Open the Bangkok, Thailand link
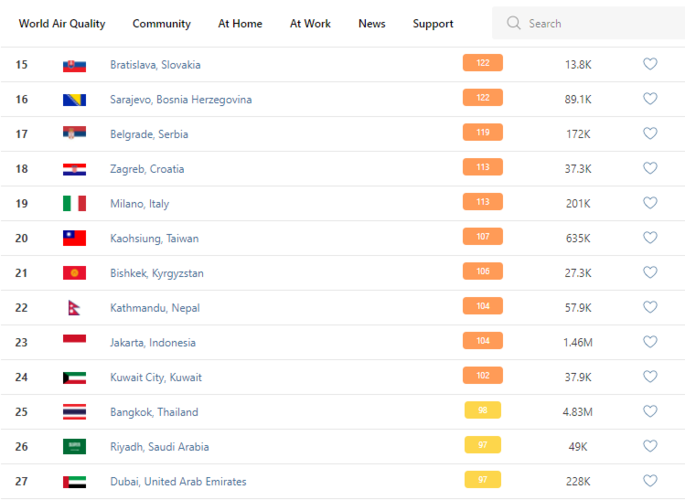The height and width of the screenshot is (500, 685). [154, 412]
